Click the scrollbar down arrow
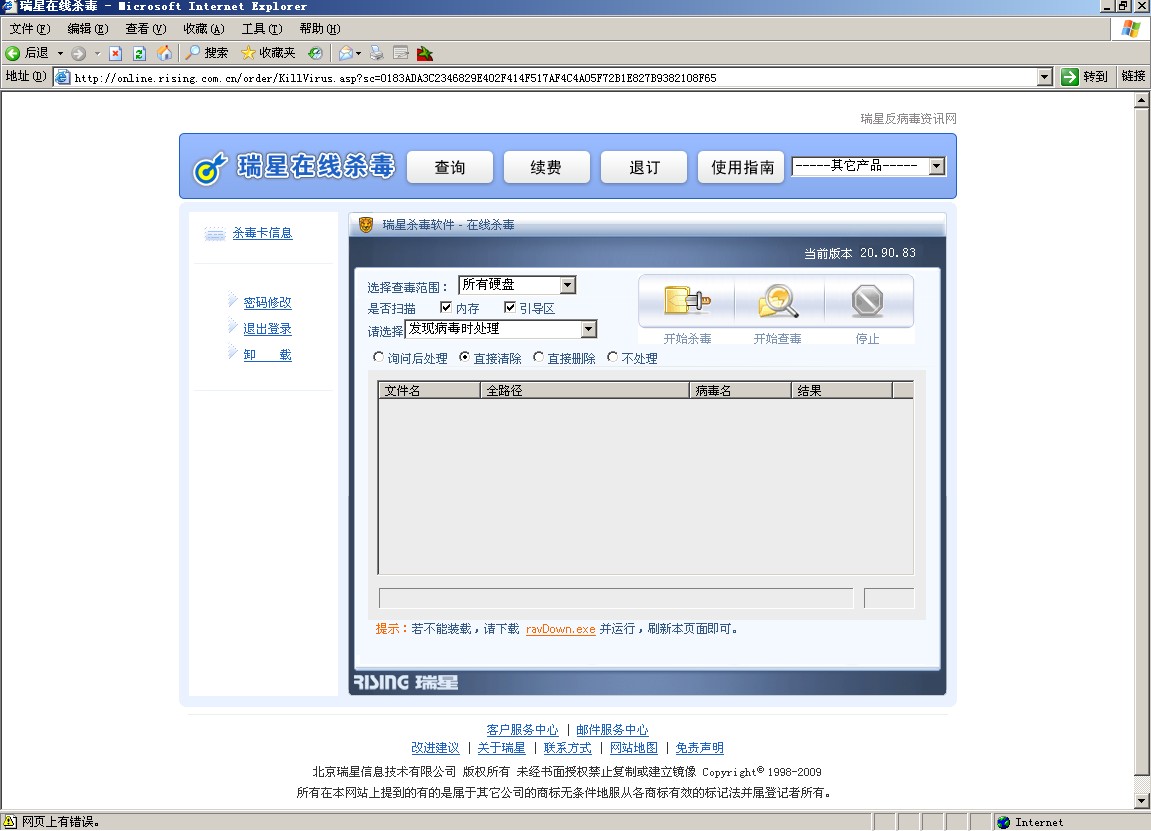 pos(1141,801)
